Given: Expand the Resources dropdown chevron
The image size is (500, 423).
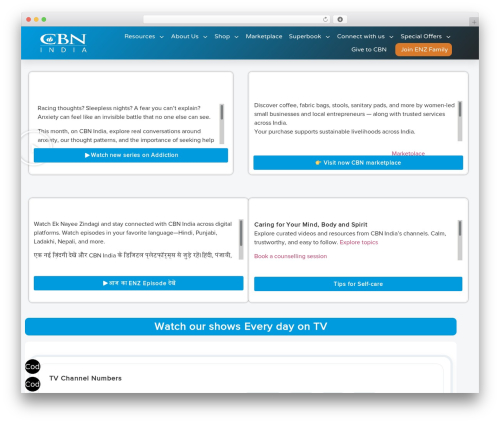Looking at the screenshot, I should (162, 37).
